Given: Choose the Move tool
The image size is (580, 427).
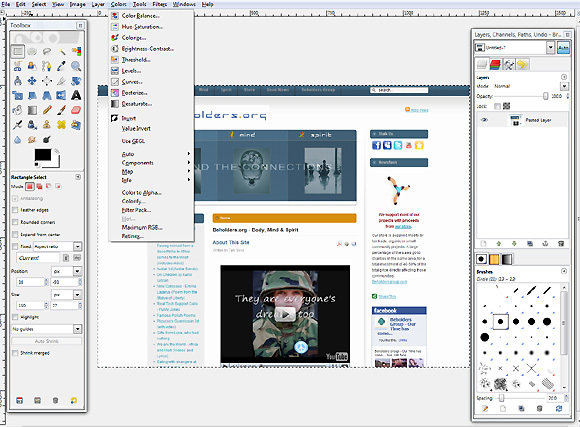Looking at the screenshot, I should (x=32, y=81).
